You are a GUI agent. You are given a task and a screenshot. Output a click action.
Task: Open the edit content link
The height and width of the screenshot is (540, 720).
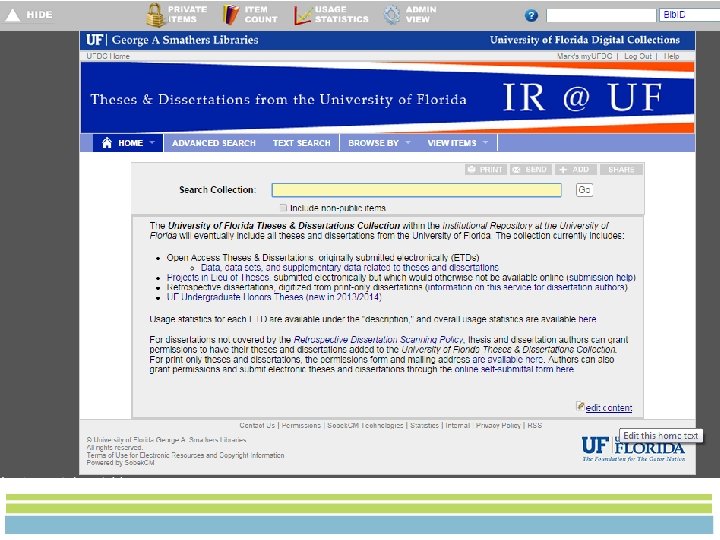point(609,408)
